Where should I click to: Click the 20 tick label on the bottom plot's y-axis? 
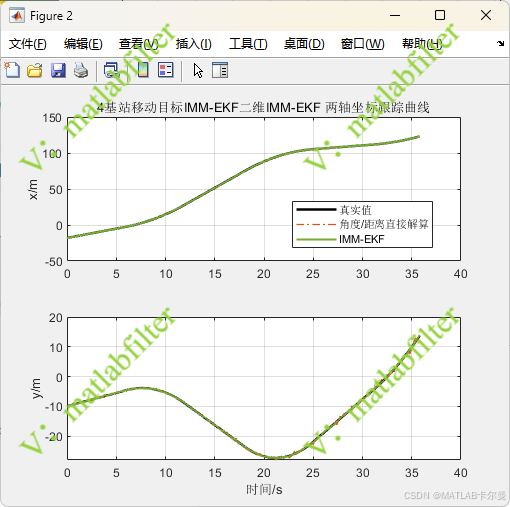point(56,318)
